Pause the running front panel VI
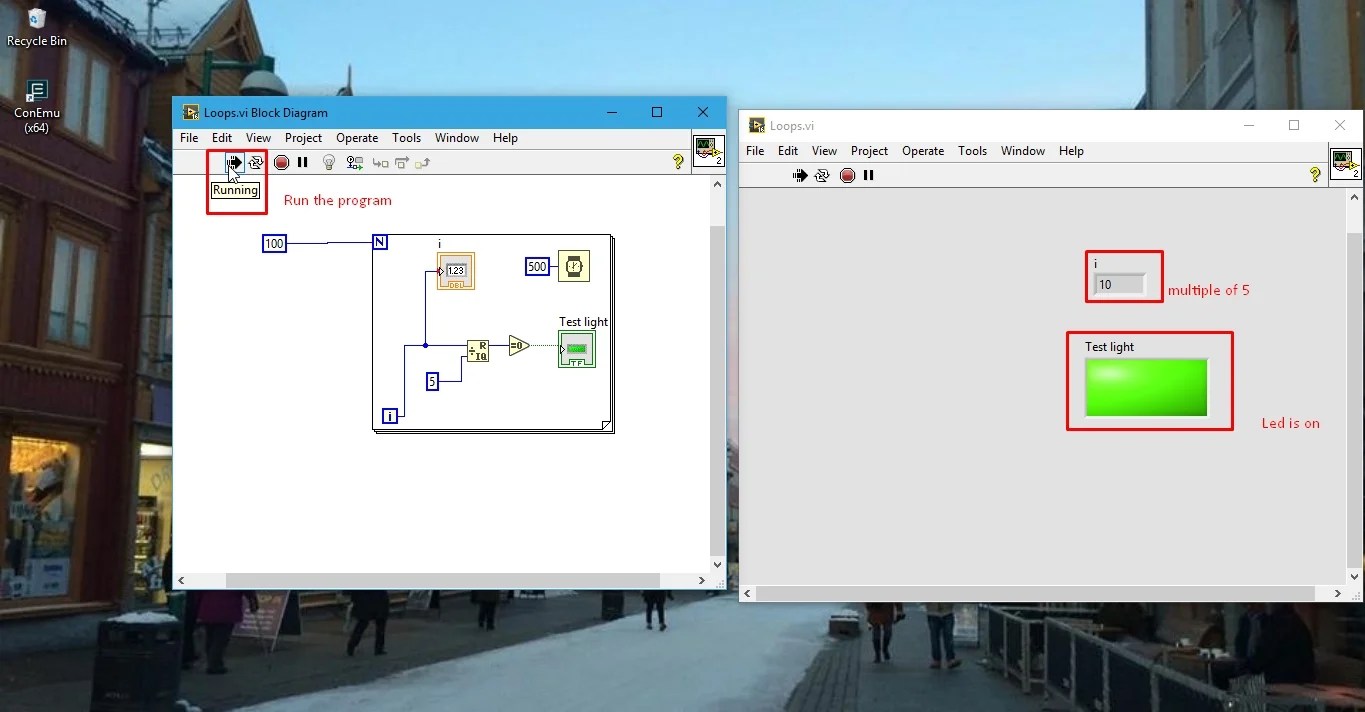Image resolution: width=1365 pixels, height=712 pixels. (869, 175)
